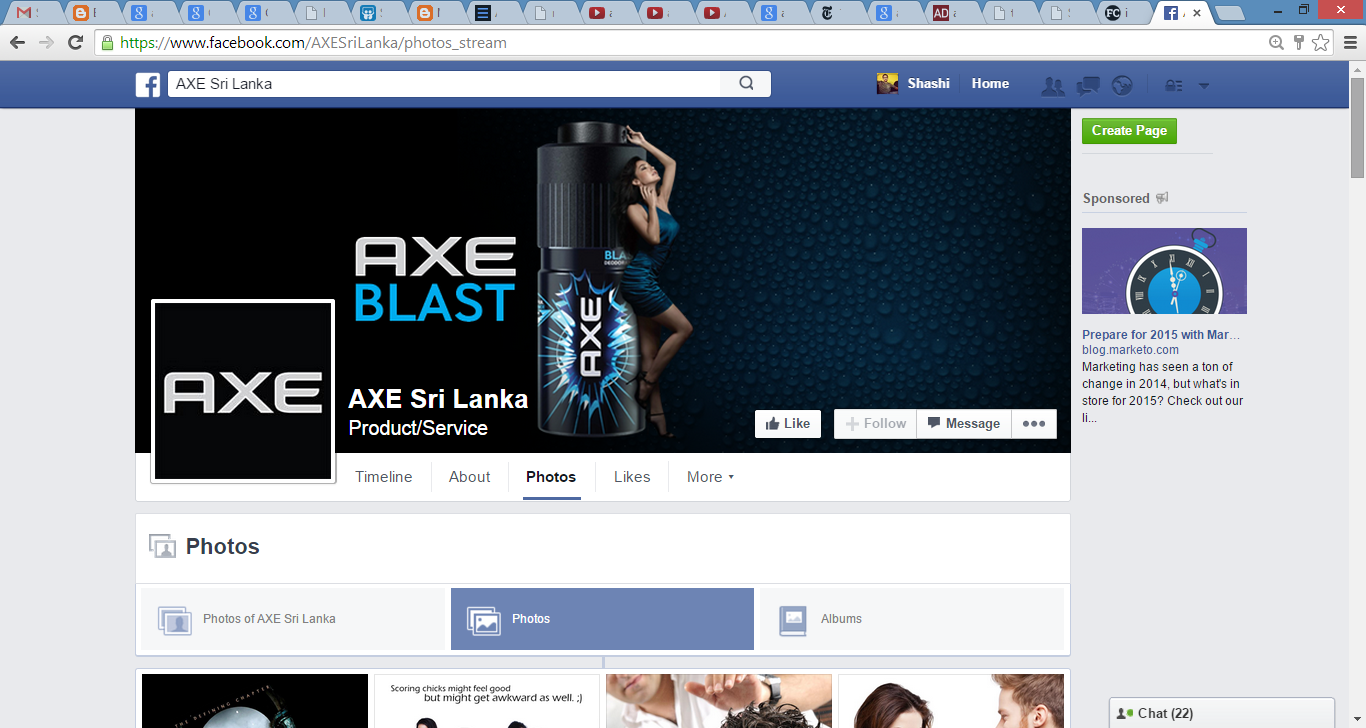The image size is (1366, 728).
Task: Expand the More dropdown on the page
Action: 710,477
